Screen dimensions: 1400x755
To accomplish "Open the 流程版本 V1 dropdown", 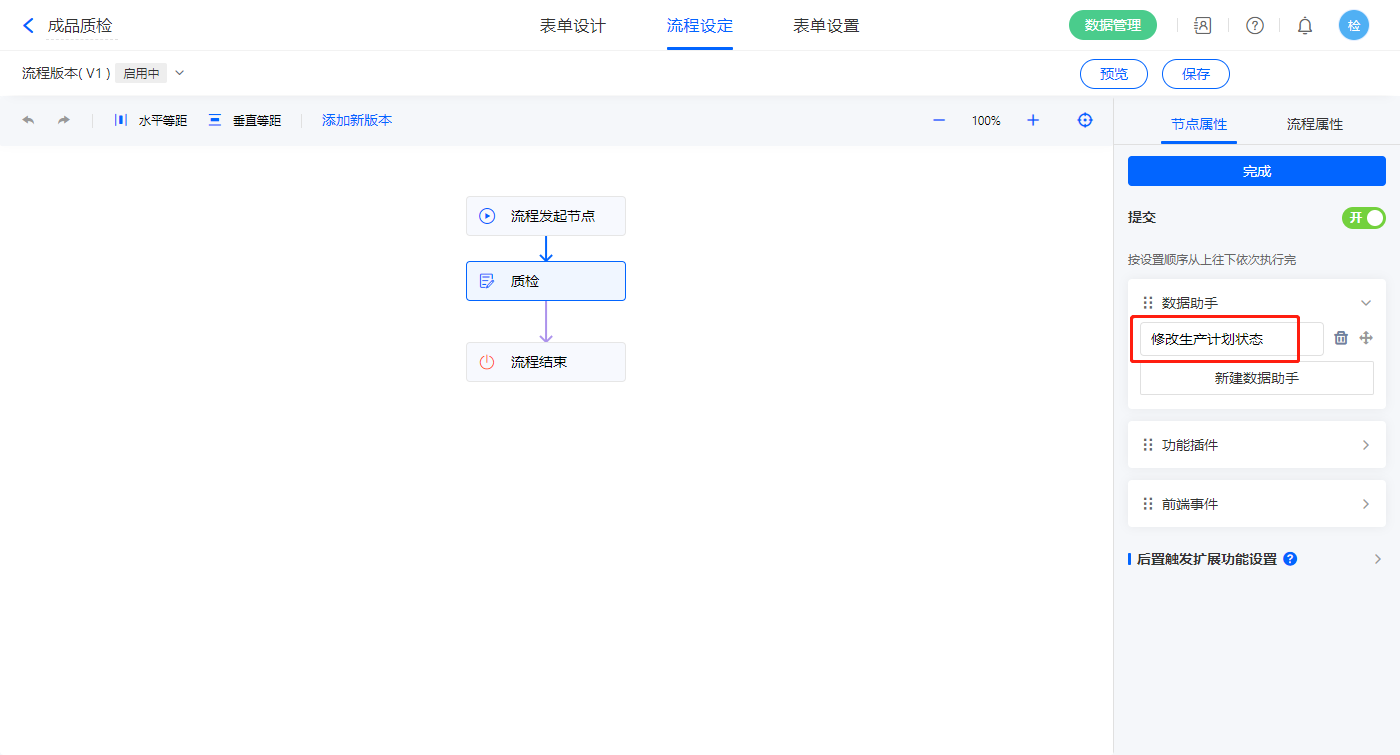I will (180, 73).
